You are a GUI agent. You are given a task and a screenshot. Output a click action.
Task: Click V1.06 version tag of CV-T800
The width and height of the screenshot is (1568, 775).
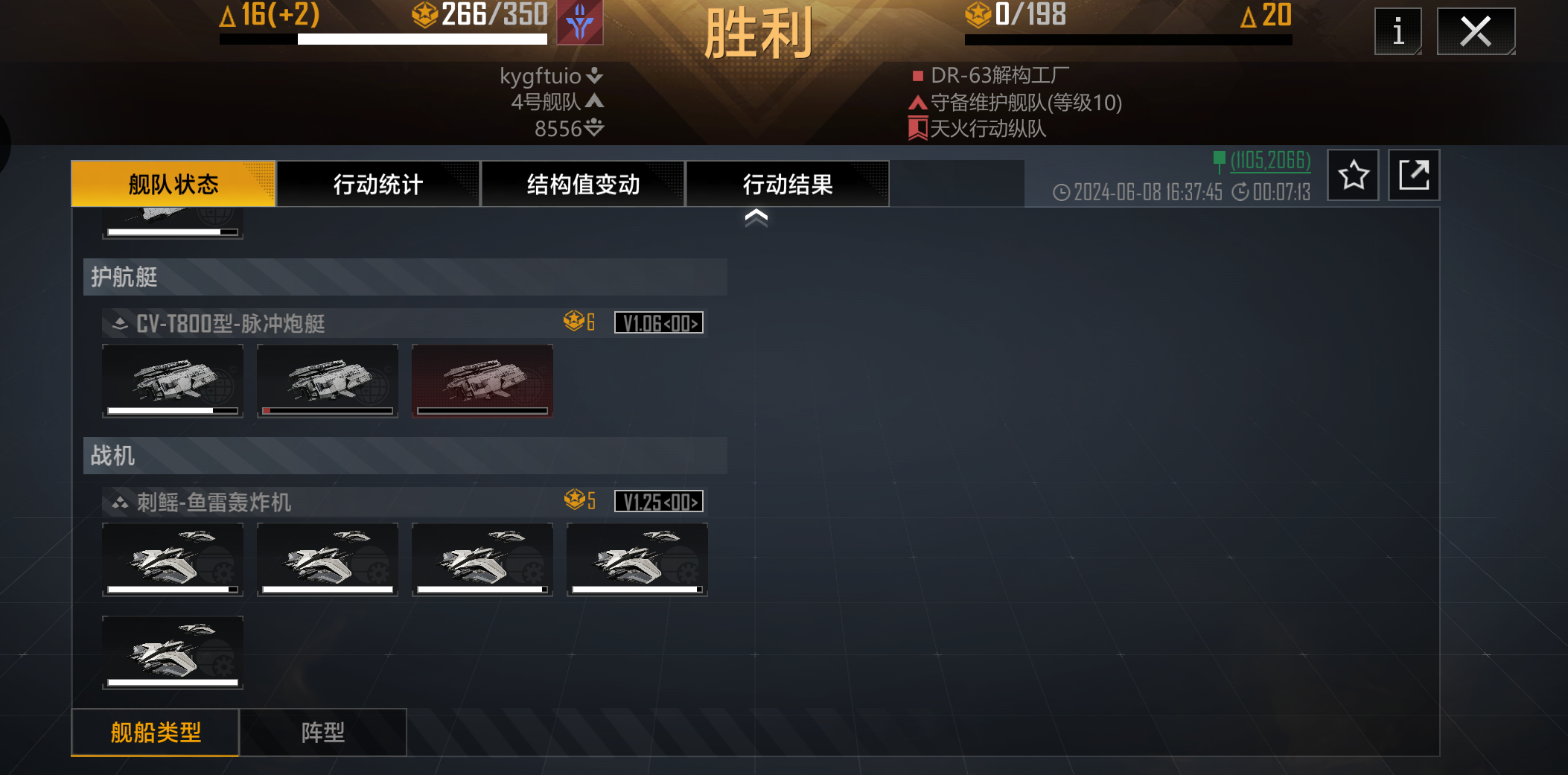click(x=659, y=323)
